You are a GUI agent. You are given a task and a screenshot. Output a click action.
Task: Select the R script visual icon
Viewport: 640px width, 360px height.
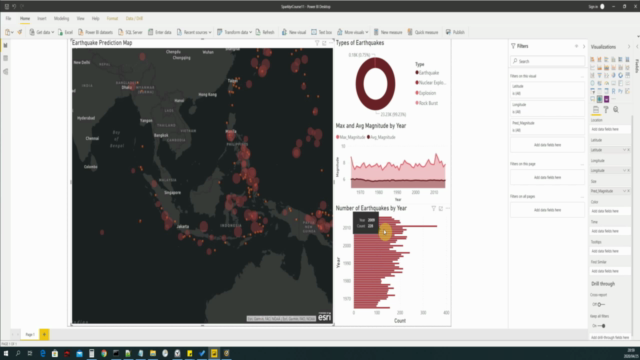[x=613, y=91]
